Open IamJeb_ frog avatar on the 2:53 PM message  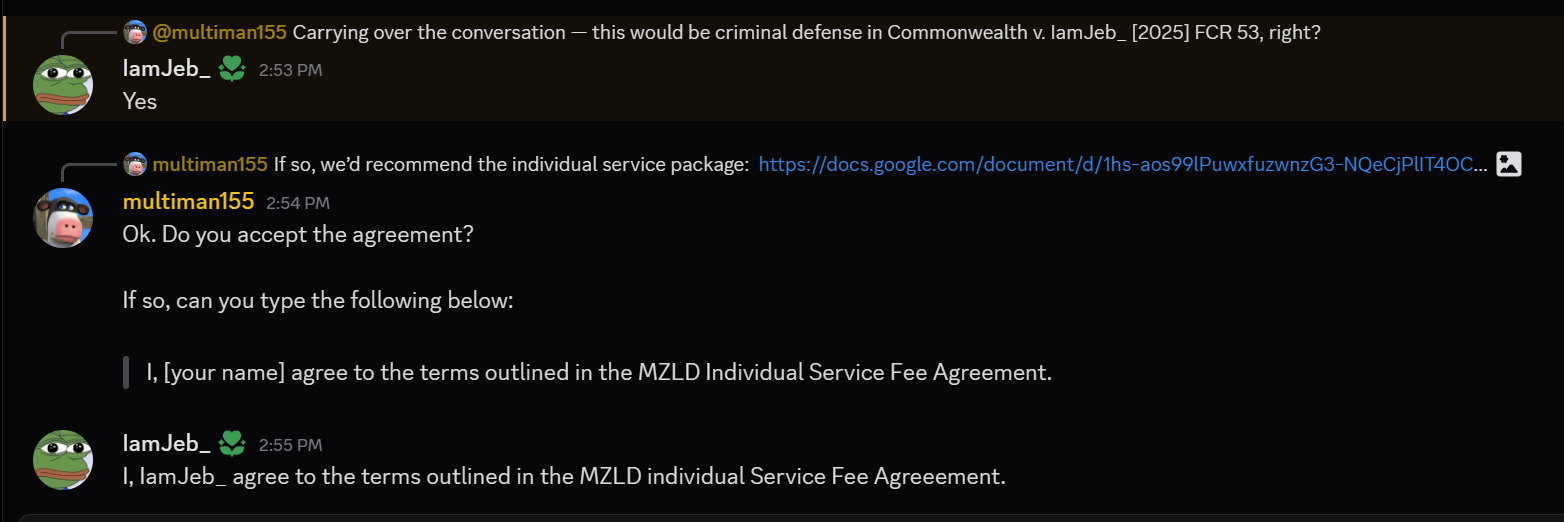(63, 86)
